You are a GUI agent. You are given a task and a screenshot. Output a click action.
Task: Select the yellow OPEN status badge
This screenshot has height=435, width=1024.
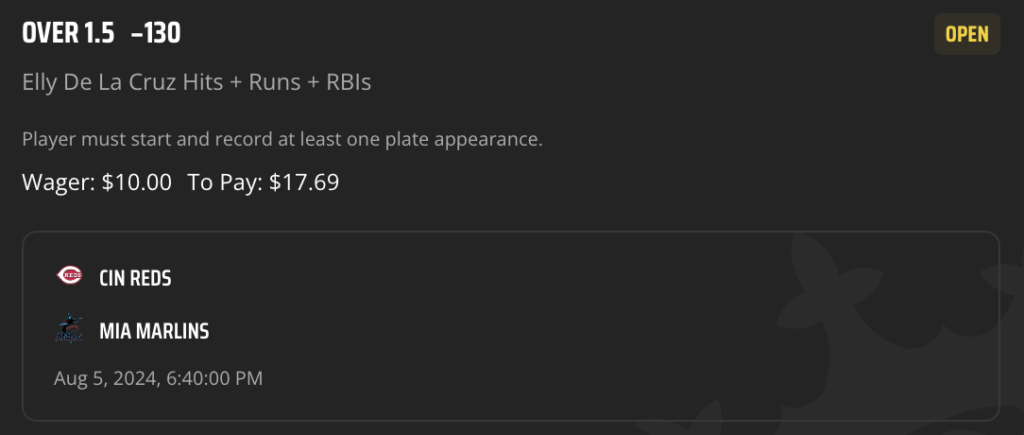tap(967, 34)
